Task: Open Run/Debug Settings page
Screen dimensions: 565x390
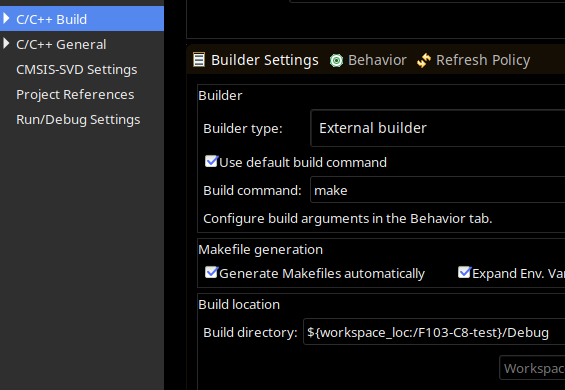Action: 78,119
